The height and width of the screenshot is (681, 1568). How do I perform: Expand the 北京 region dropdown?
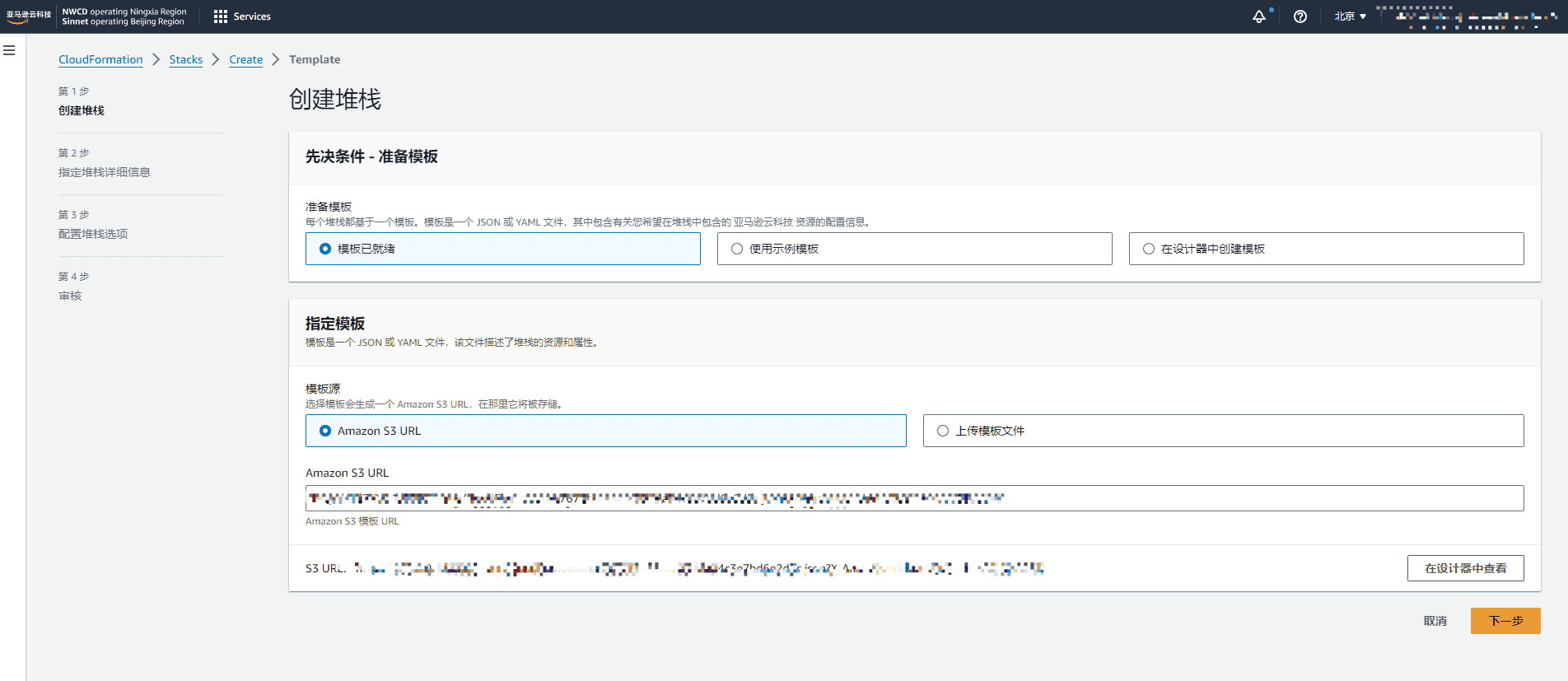click(x=1351, y=16)
